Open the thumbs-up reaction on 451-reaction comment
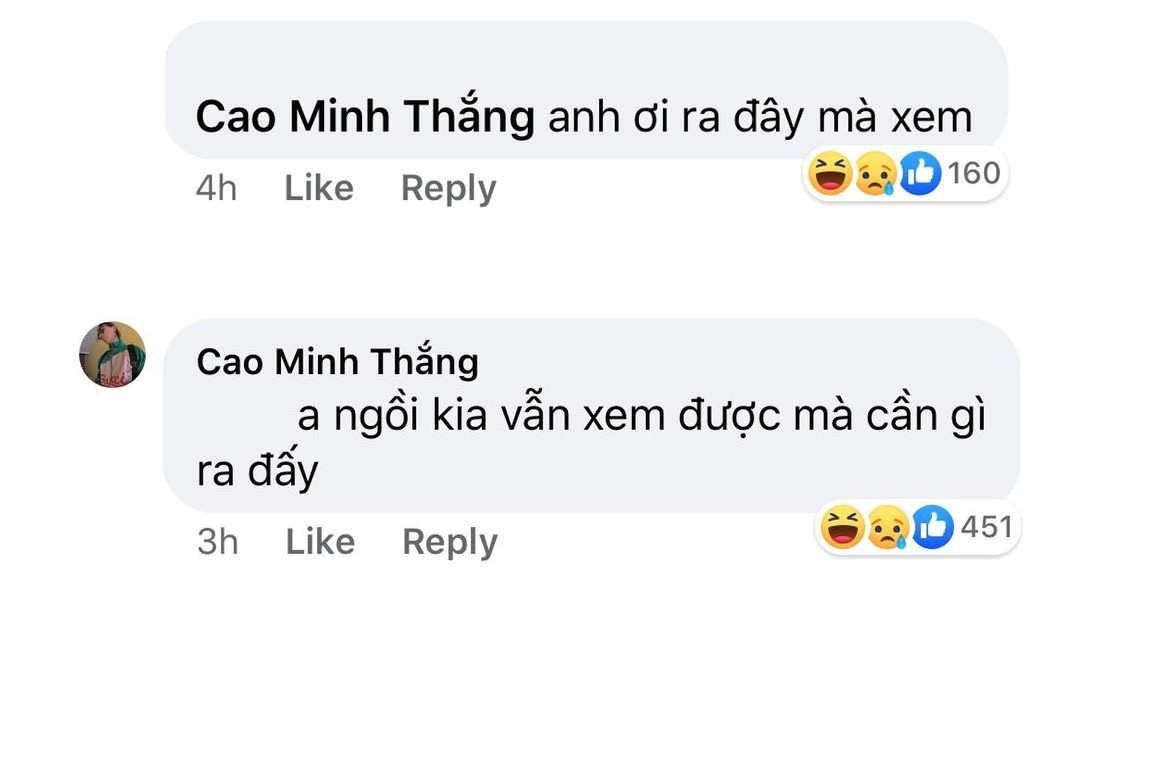The image size is (1150, 771). 932,527
